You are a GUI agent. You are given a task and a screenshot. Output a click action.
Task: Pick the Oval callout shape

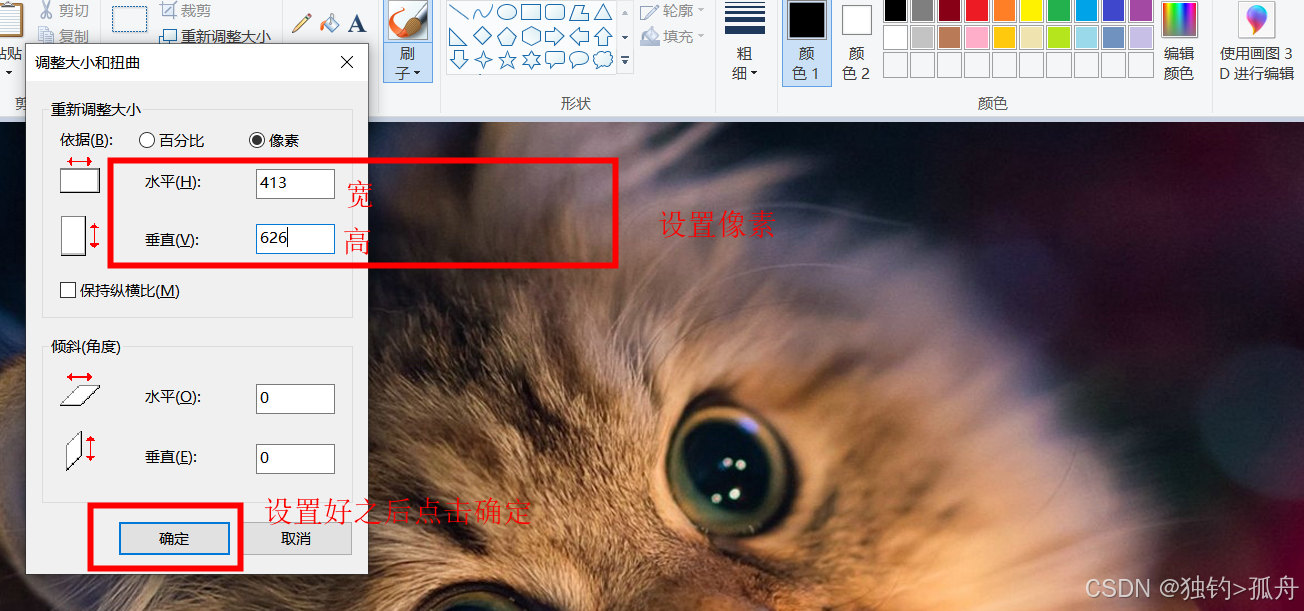pos(579,60)
